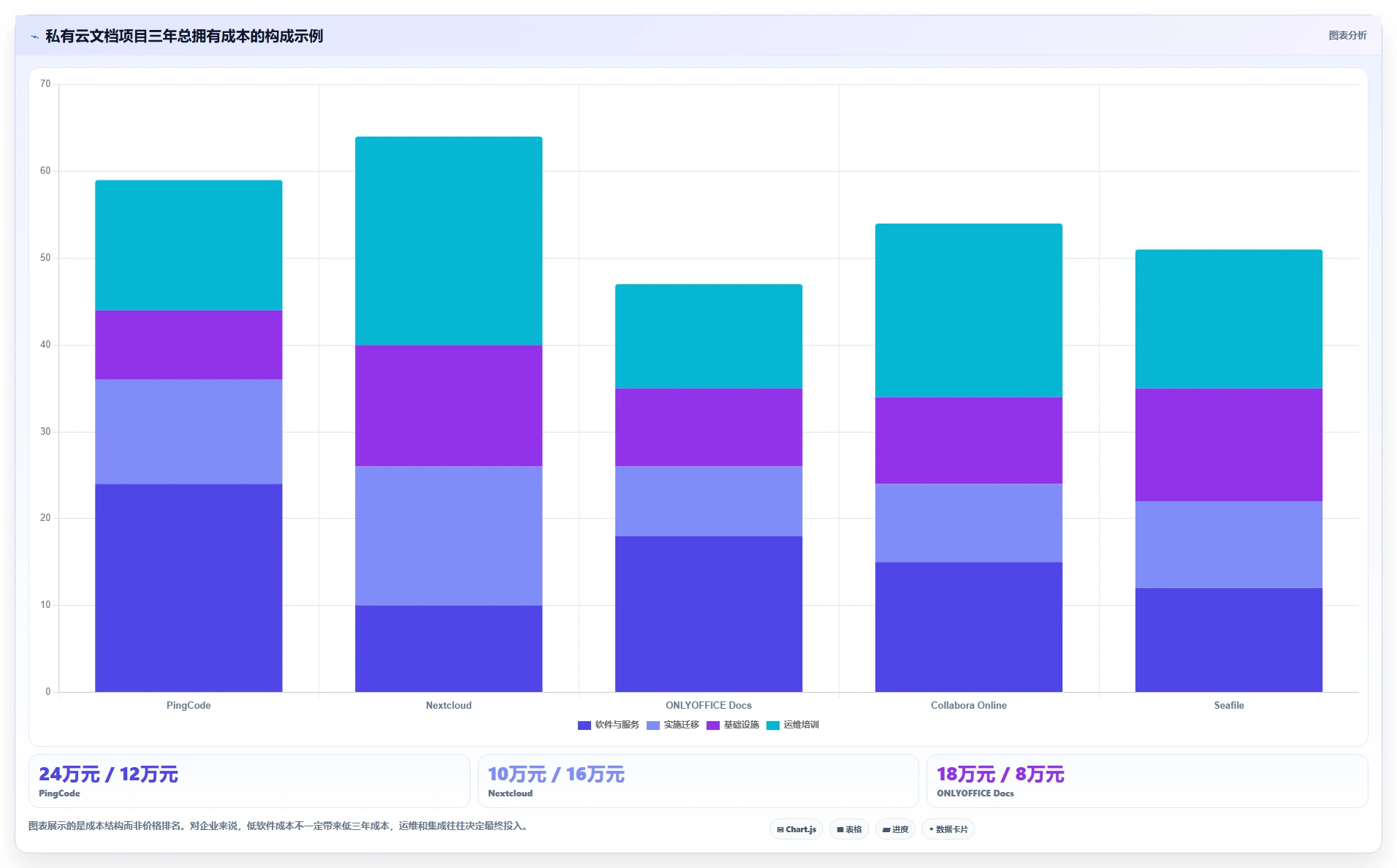Click the ONLYOFFICE Docs x-axis label
The height and width of the screenshot is (868, 1397).
(x=709, y=705)
